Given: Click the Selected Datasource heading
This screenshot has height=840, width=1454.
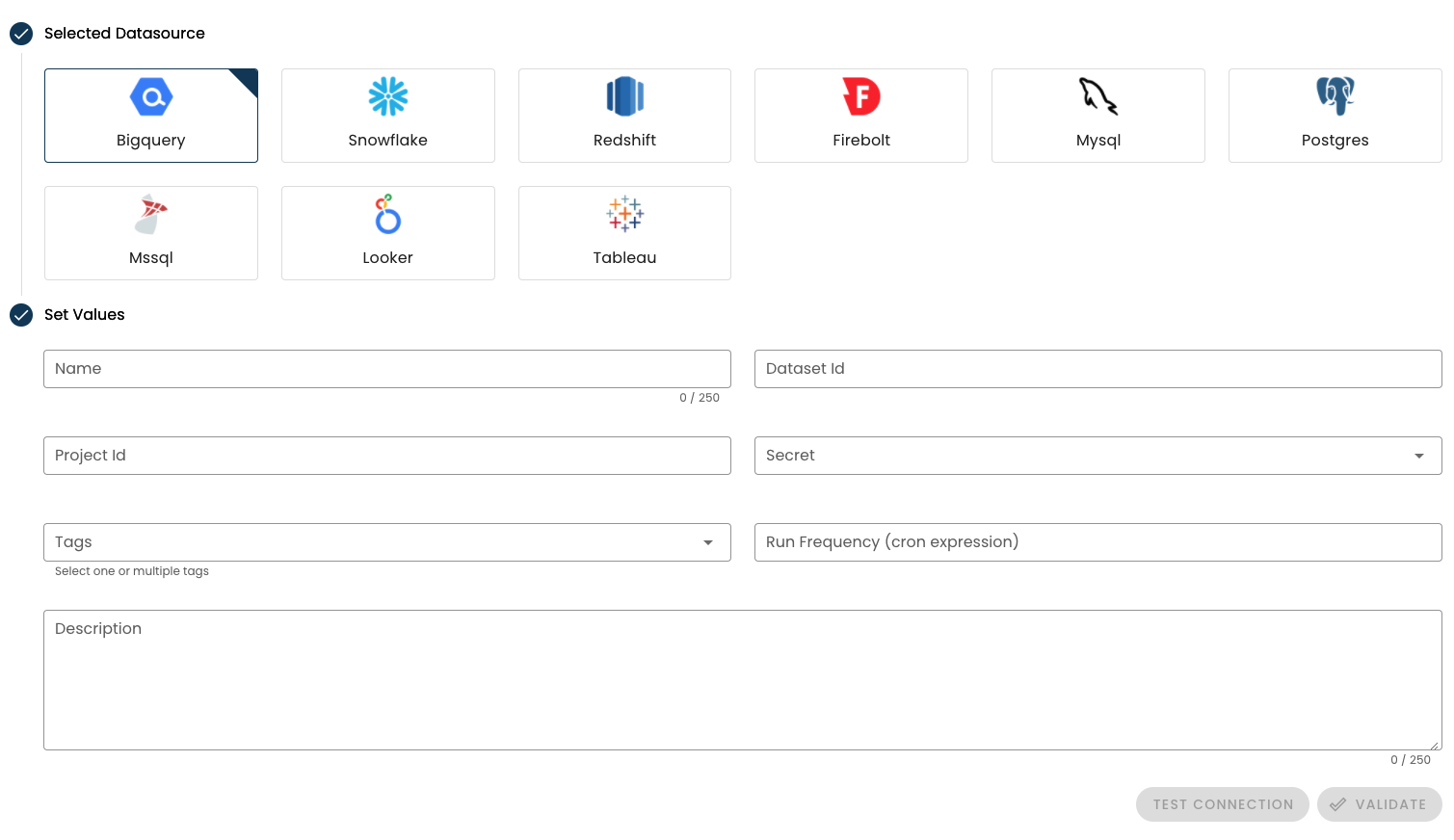Looking at the screenshot, I should 124,34.
